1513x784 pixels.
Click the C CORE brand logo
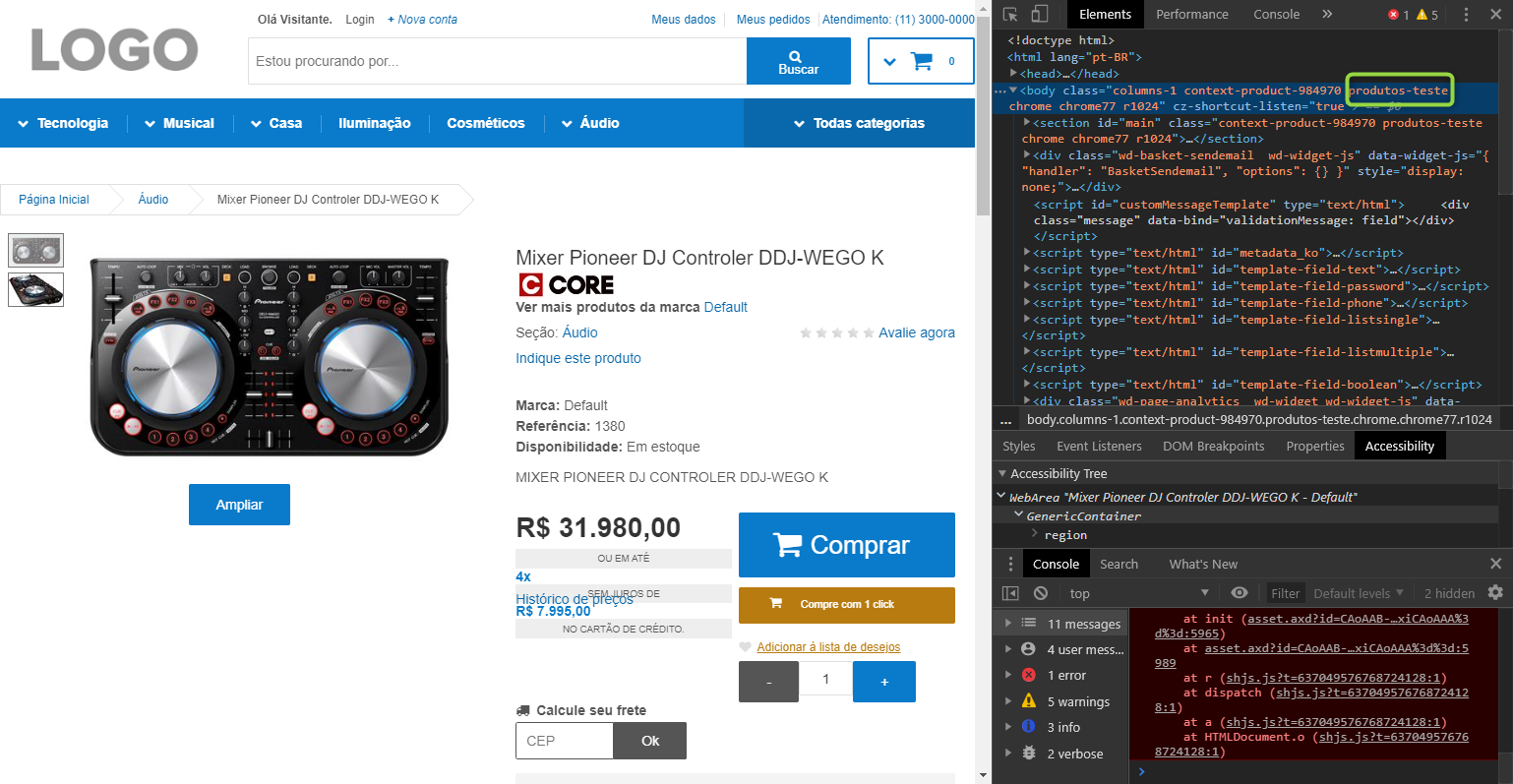[567, 285]
